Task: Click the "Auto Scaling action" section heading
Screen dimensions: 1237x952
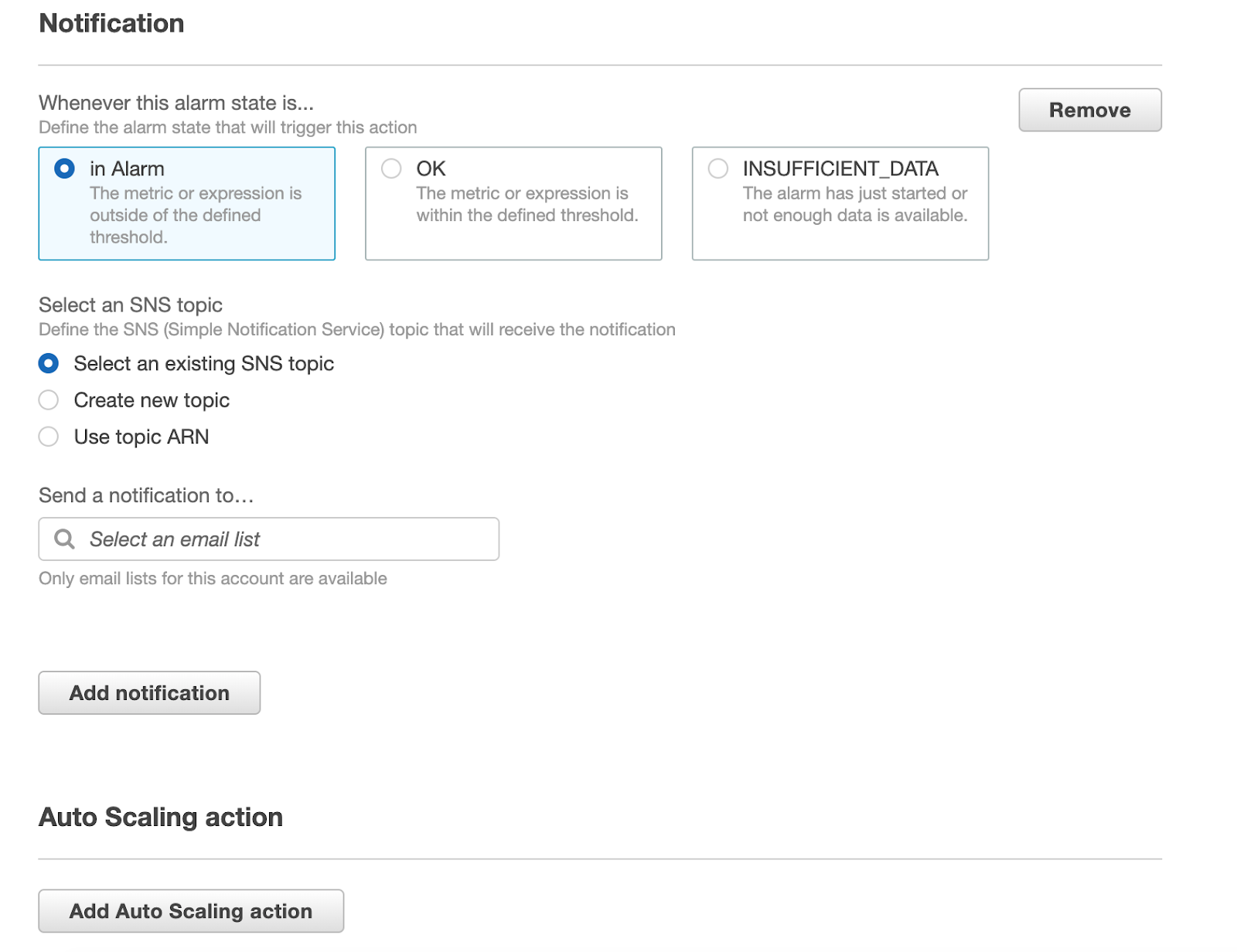Action: 161,817
